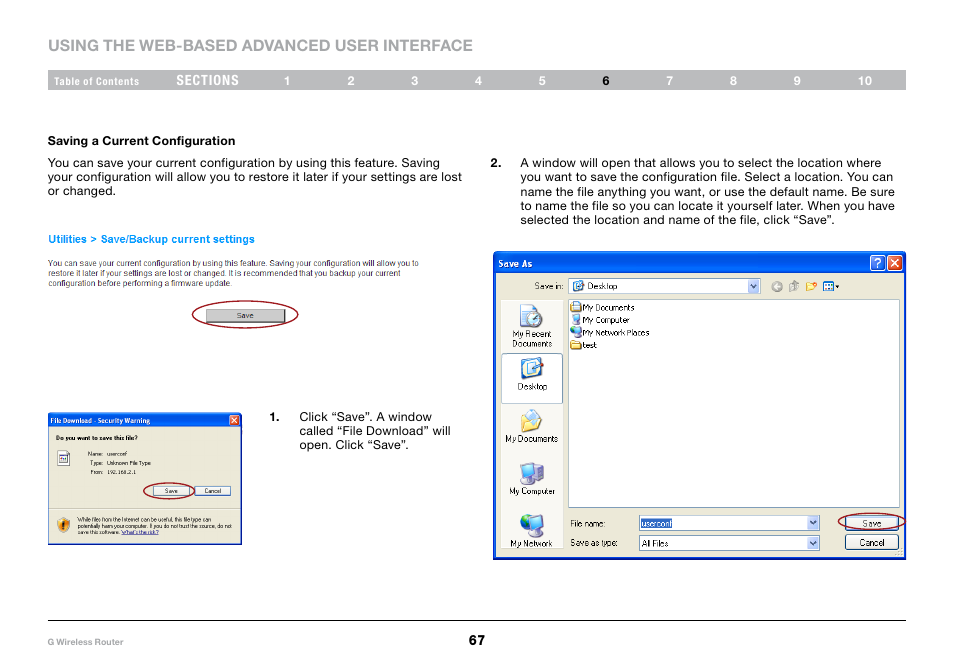The image size is (954, 668).
Task: Click the G Wireless Router footer text
Action: [x=85, y=642]
